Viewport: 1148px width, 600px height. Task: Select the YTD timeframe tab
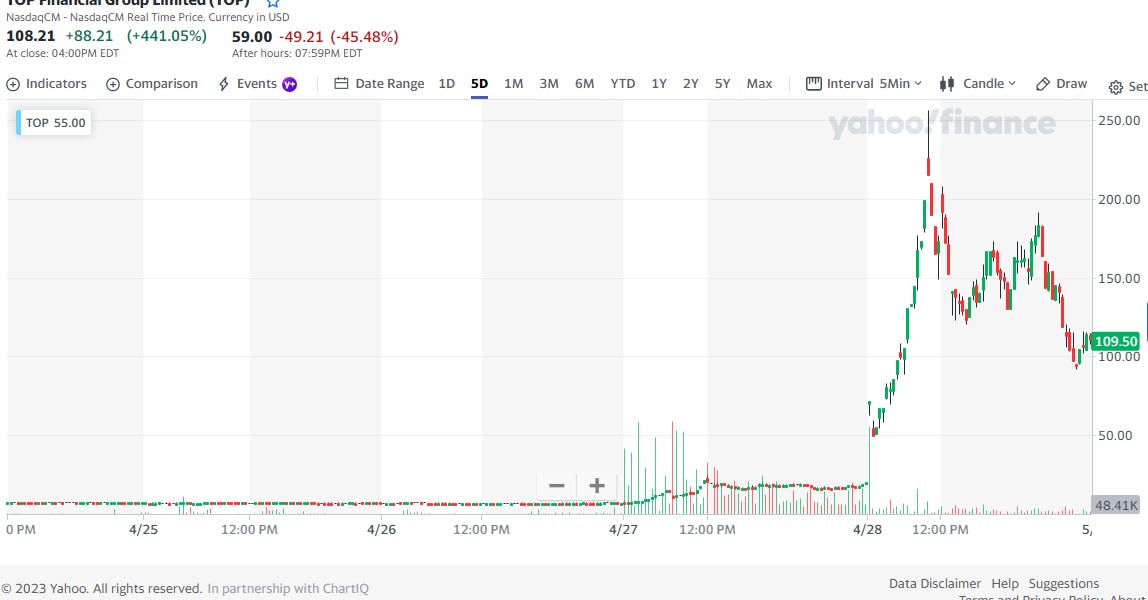622,84
